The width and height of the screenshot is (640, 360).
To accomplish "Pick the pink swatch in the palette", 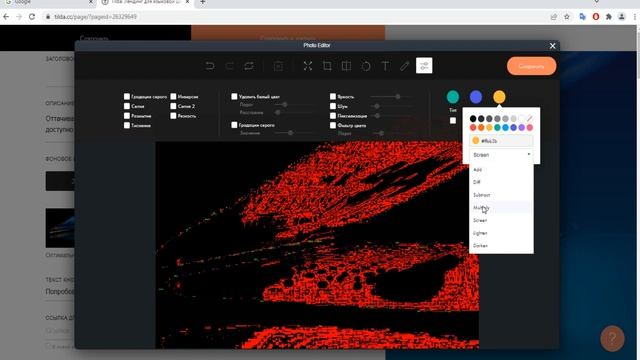I will click(529, 127).
